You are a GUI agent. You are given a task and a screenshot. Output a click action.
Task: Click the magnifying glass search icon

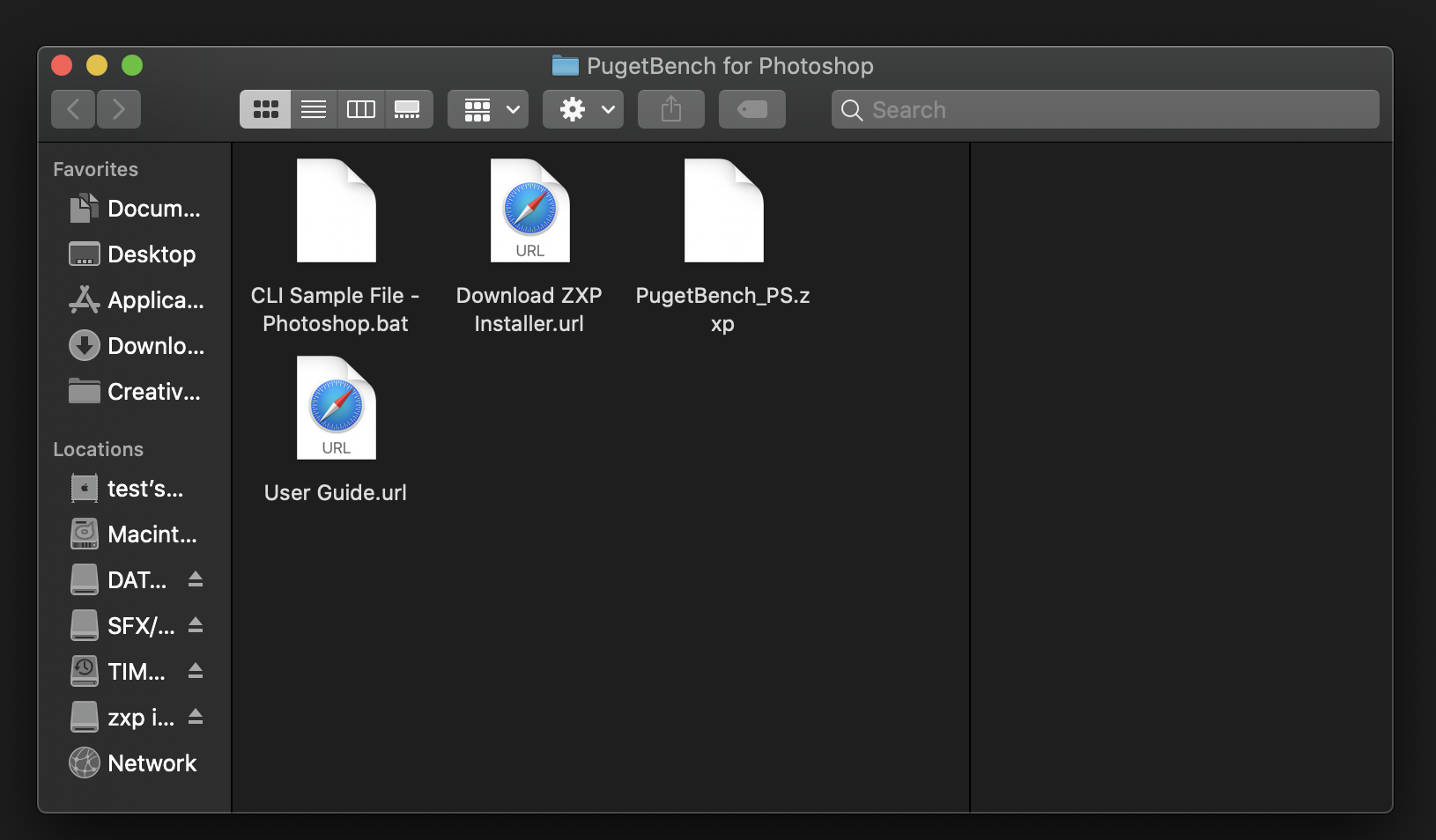click(x=851, y=110)
